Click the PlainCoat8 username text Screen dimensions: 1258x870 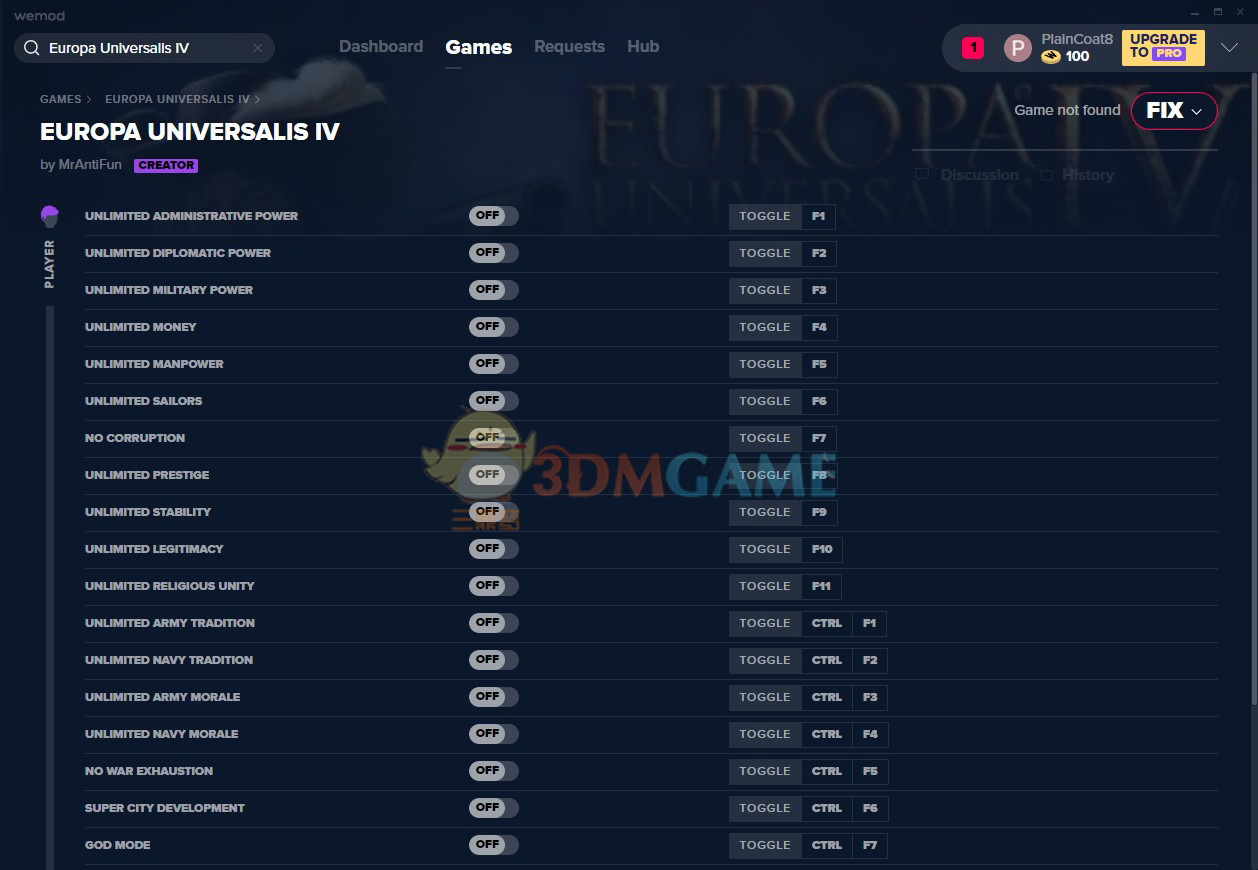pyautogui.click(x=1077, y=39)
